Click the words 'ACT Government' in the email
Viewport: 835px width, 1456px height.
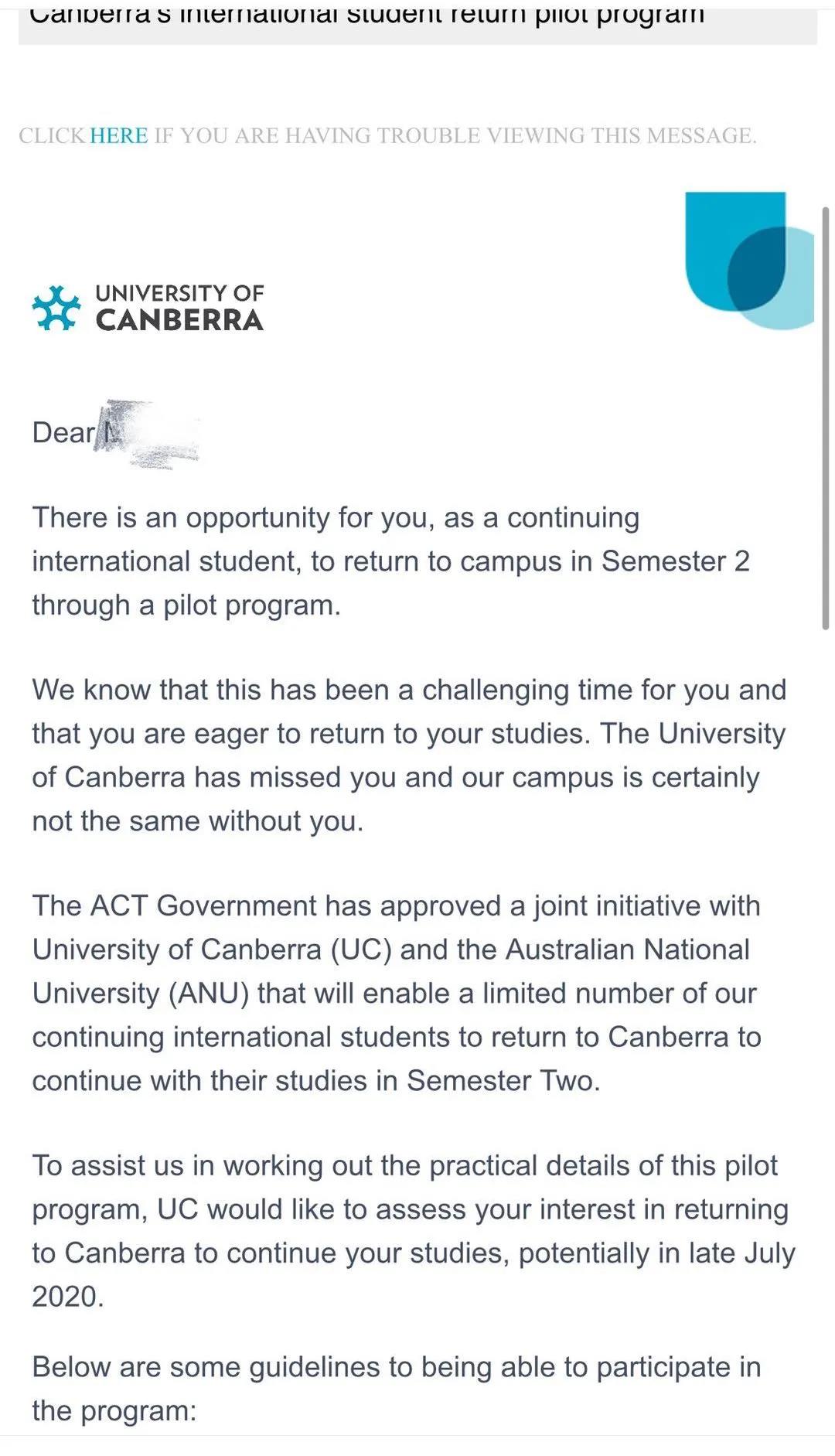[x=204, y=905]
